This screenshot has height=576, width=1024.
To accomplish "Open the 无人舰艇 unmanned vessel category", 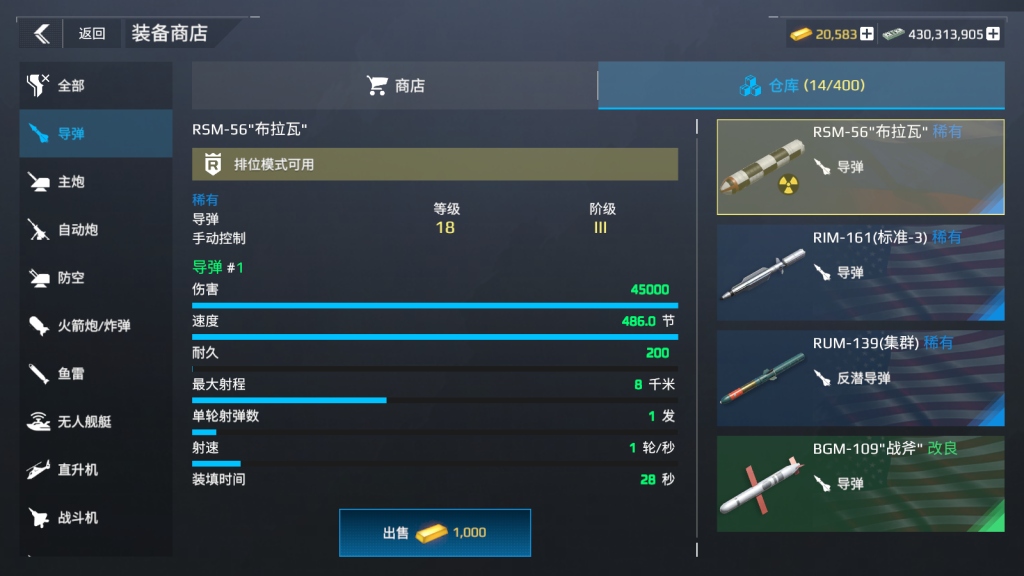I will (x=96, y=421).
